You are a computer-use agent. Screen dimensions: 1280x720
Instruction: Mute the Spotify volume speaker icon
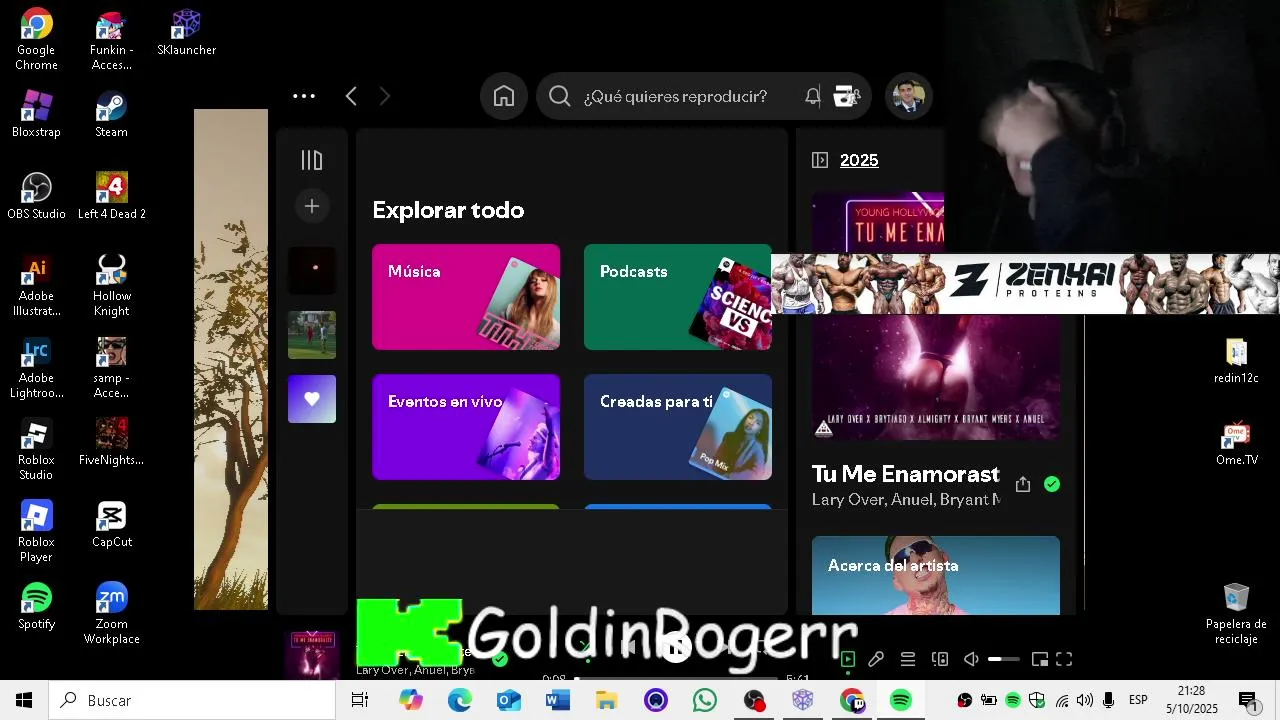971,659
